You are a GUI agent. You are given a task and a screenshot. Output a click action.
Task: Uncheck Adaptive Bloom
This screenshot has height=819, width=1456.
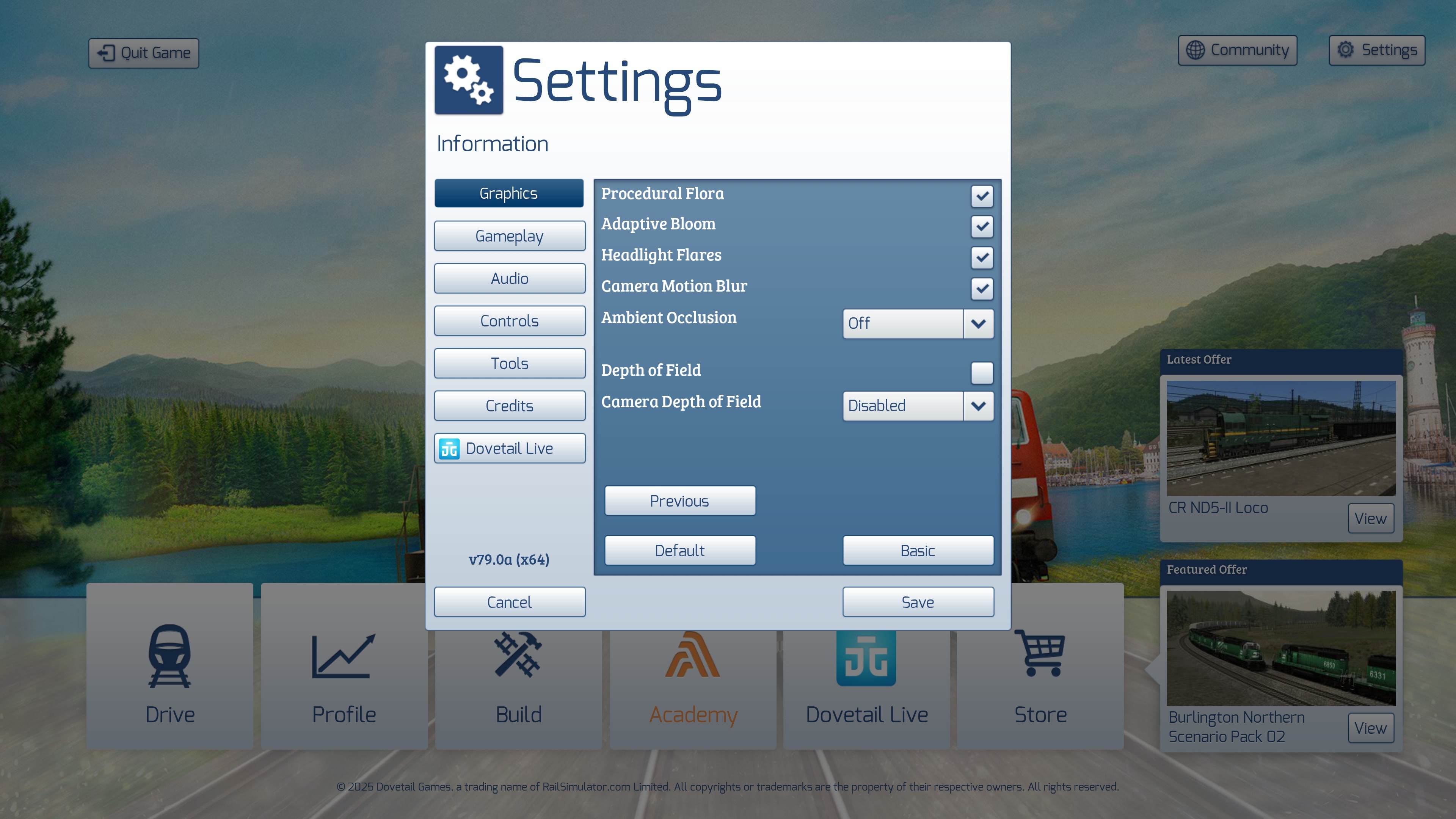pyautogui.click(x=982, y=227)
